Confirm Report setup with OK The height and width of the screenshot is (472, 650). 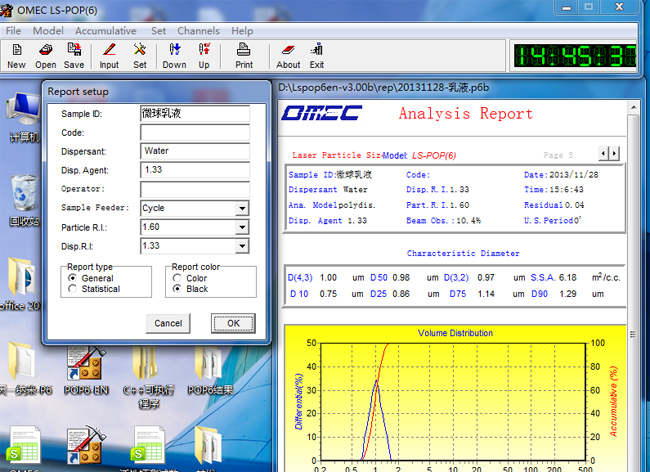click(233, 323)
